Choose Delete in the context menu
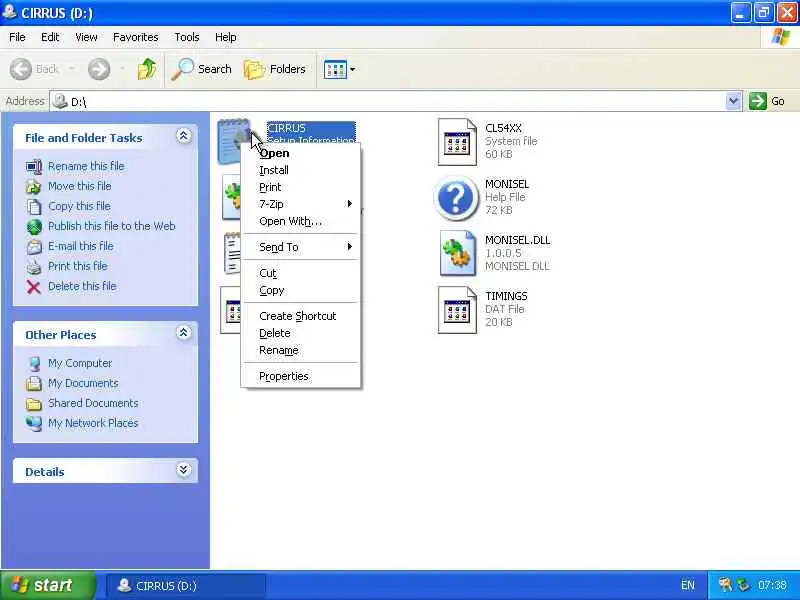 (x=301, y=333)
